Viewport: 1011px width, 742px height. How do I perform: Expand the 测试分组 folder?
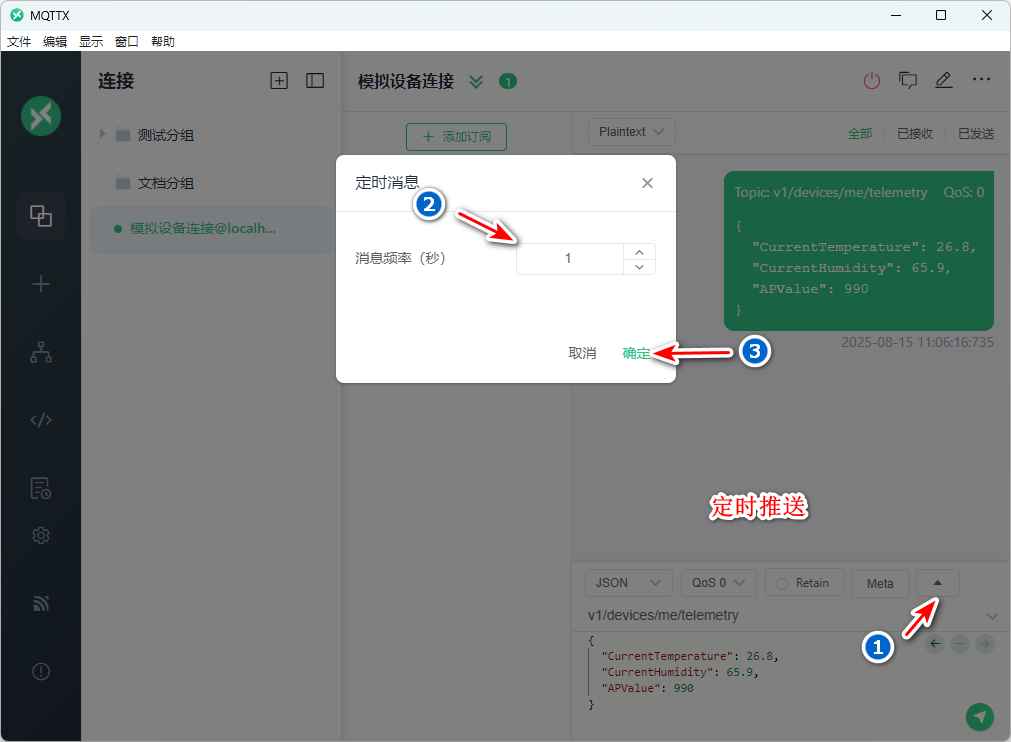[x=102, y=134]
